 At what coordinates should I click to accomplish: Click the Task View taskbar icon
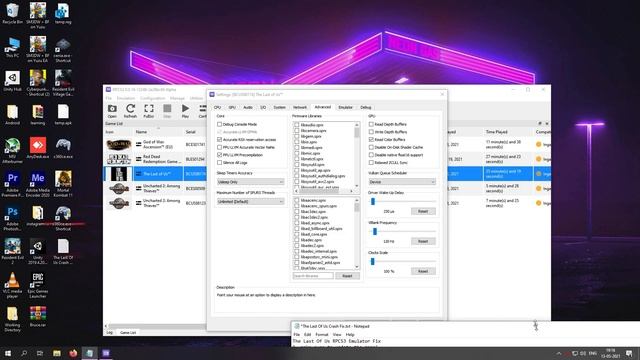click(40, 353)
